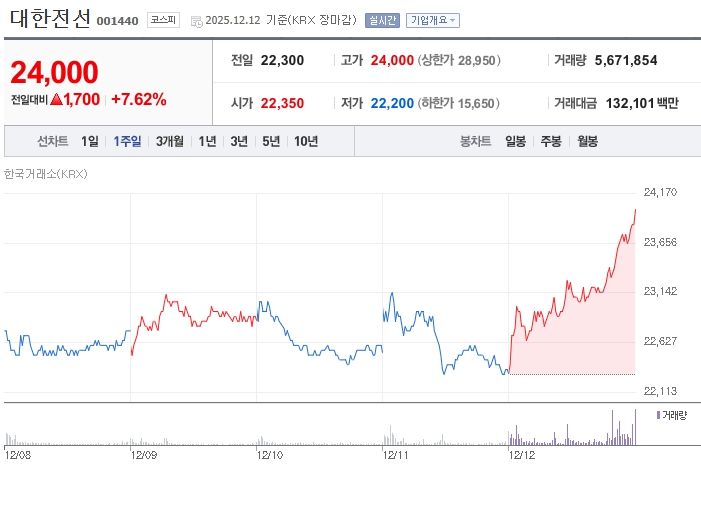Click the calendar icon beside the date
The image size is (701, 517).
pos(195,20)
